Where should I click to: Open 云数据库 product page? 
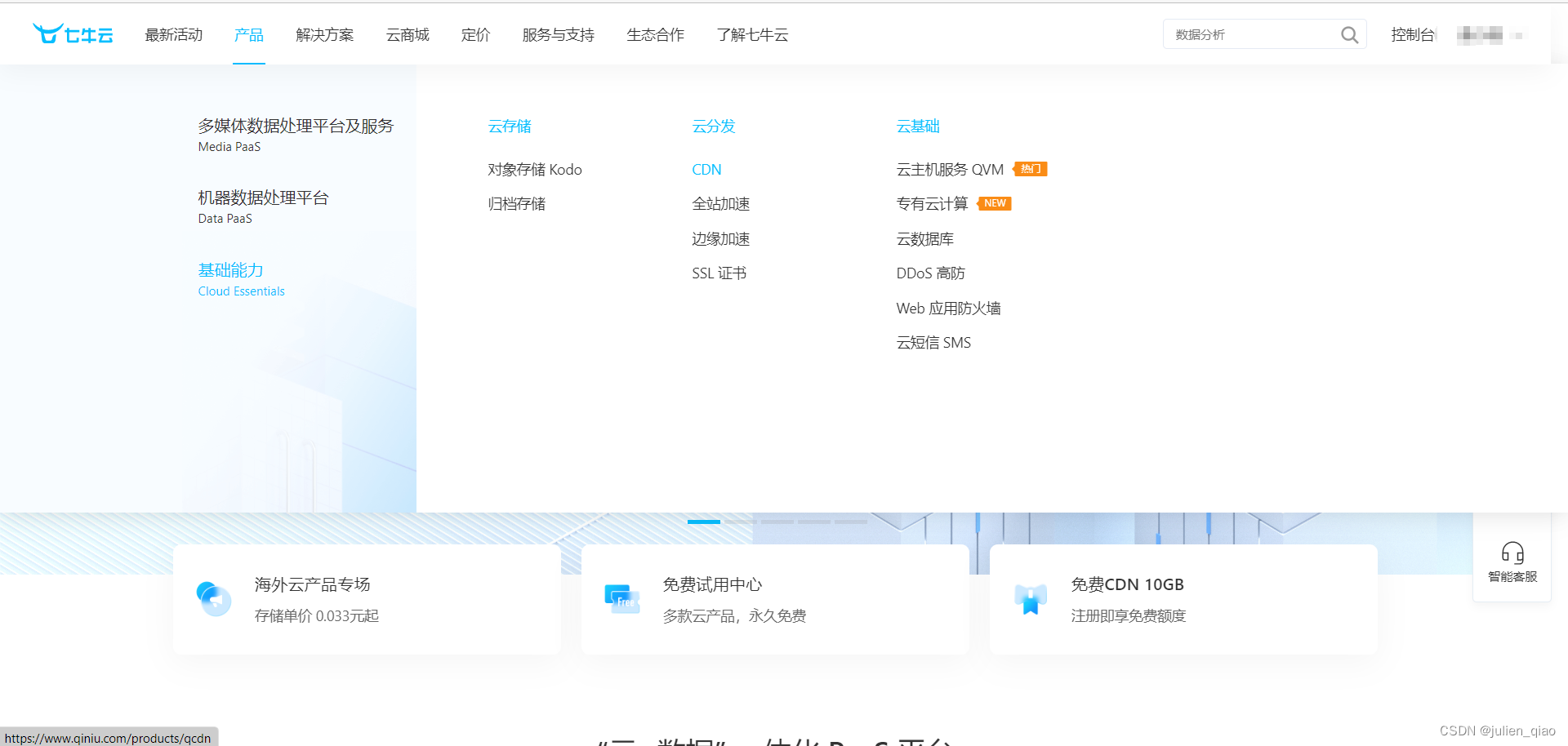[925, 238]
